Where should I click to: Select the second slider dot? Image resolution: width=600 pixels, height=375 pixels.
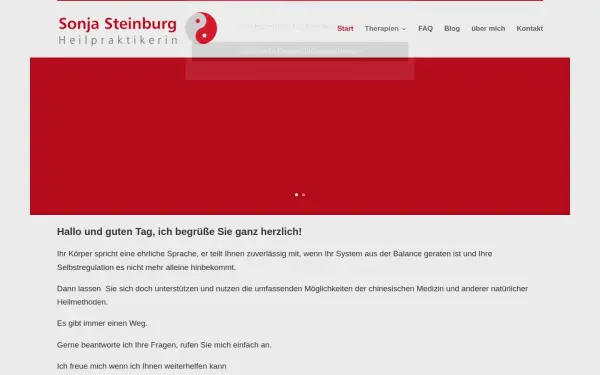click(x=303, y=195)
